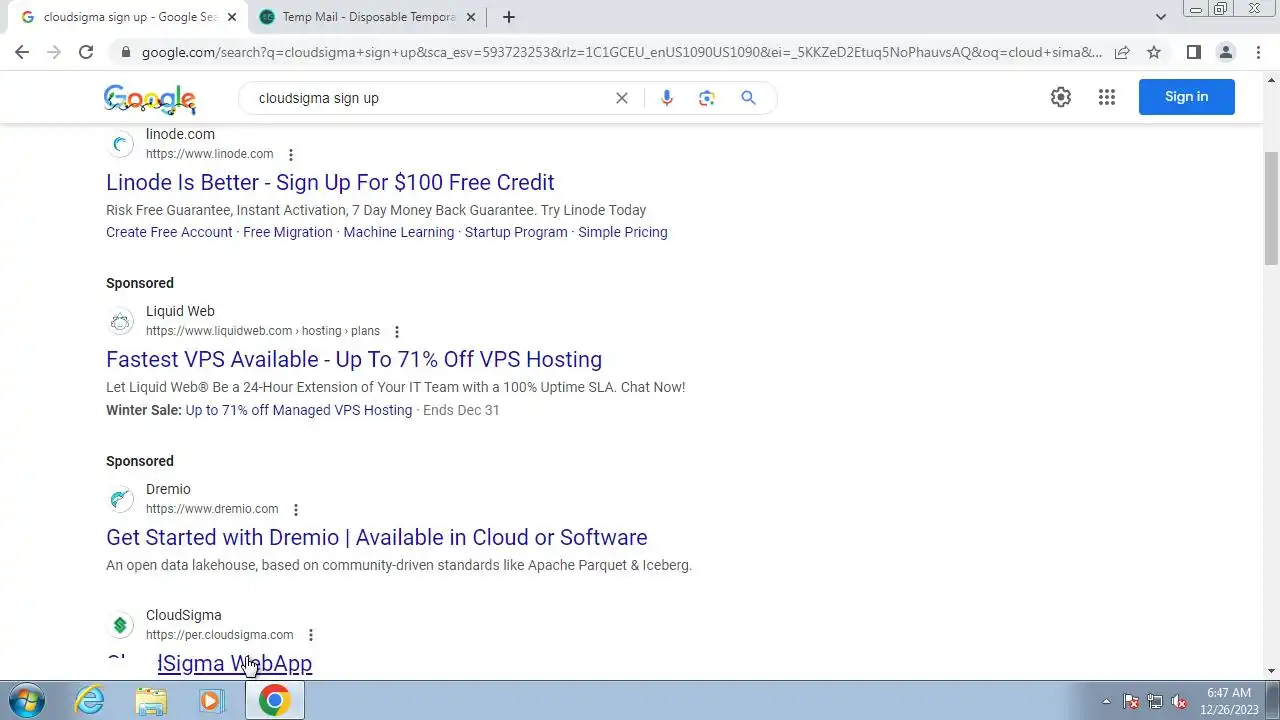This screenshot has width=1280, height=720.
Task: Open Get Started with Dremio link
Action: (x=377, y=537)
